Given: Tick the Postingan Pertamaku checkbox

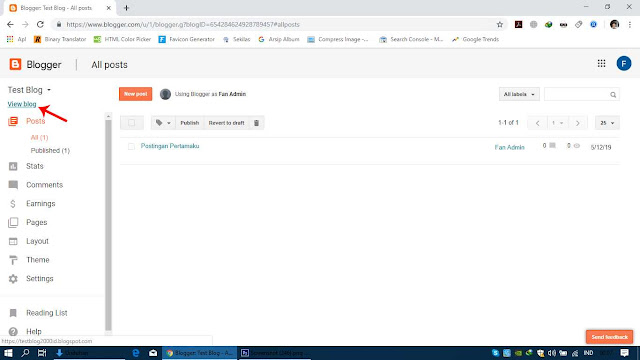Looking at the screenshot, I should coord(131,146).
